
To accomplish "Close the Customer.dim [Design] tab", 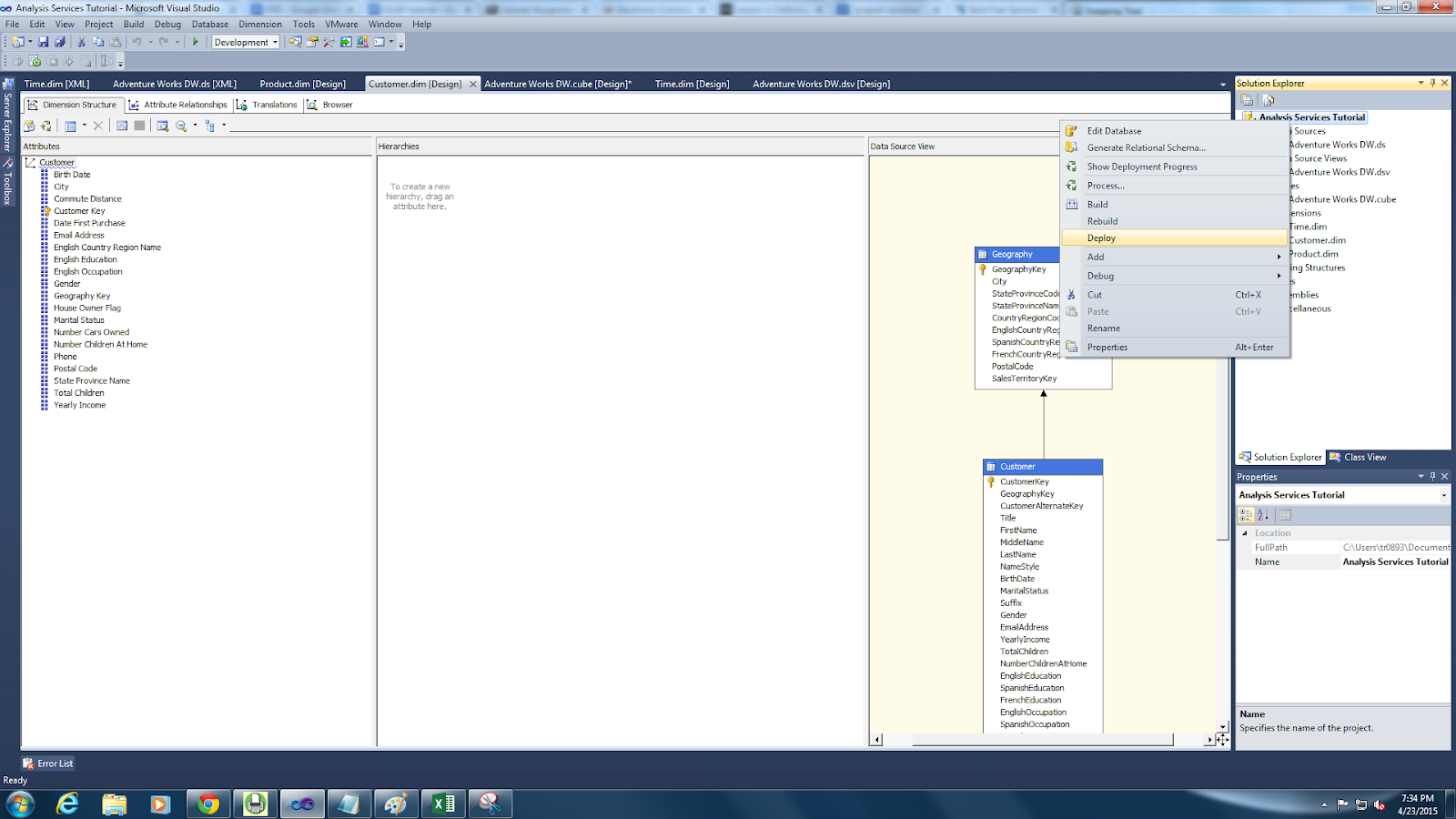I will coord(473,84).
